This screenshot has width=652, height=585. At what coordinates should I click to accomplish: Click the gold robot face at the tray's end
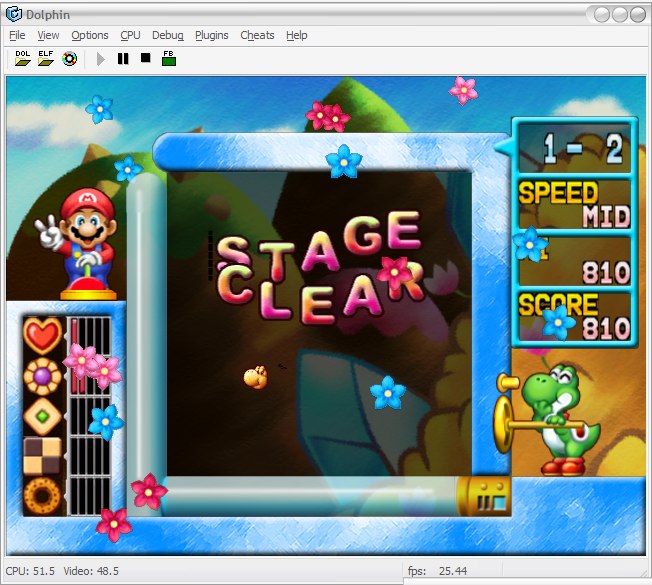pos(486,496)
